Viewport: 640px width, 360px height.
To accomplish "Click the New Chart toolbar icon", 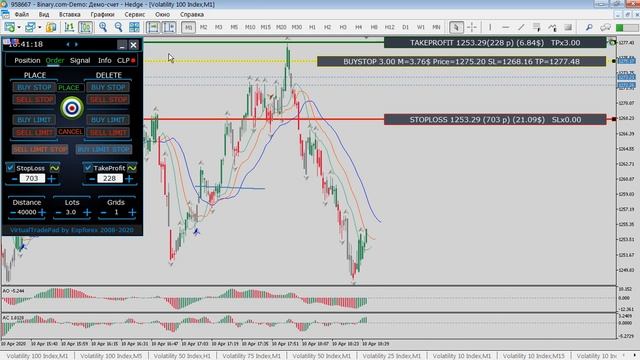I will [9, 27].
